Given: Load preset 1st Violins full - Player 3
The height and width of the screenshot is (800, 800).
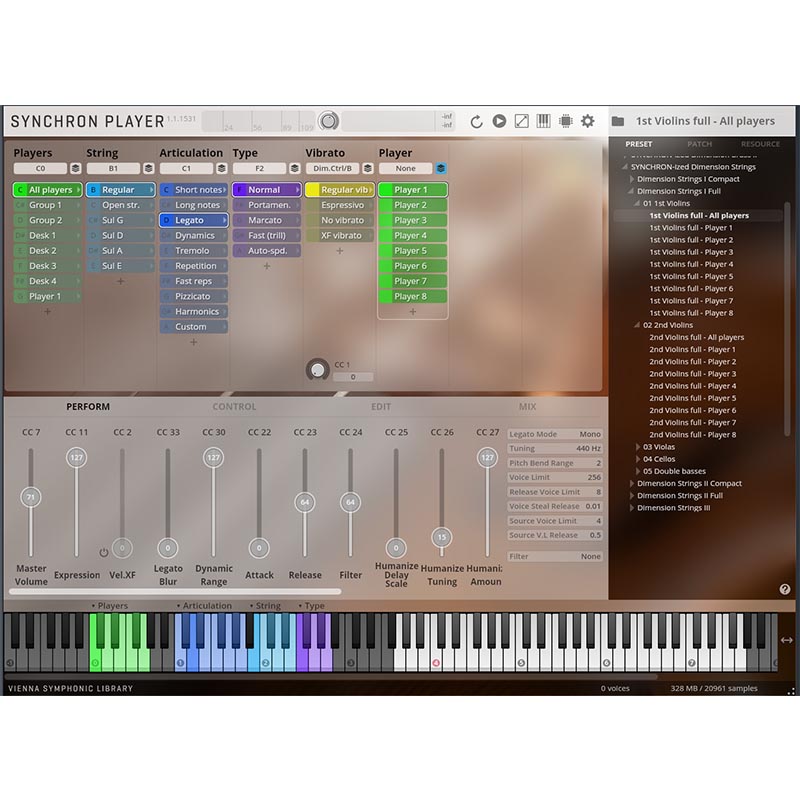Looking at the screenshot, I should pos(691,252).
